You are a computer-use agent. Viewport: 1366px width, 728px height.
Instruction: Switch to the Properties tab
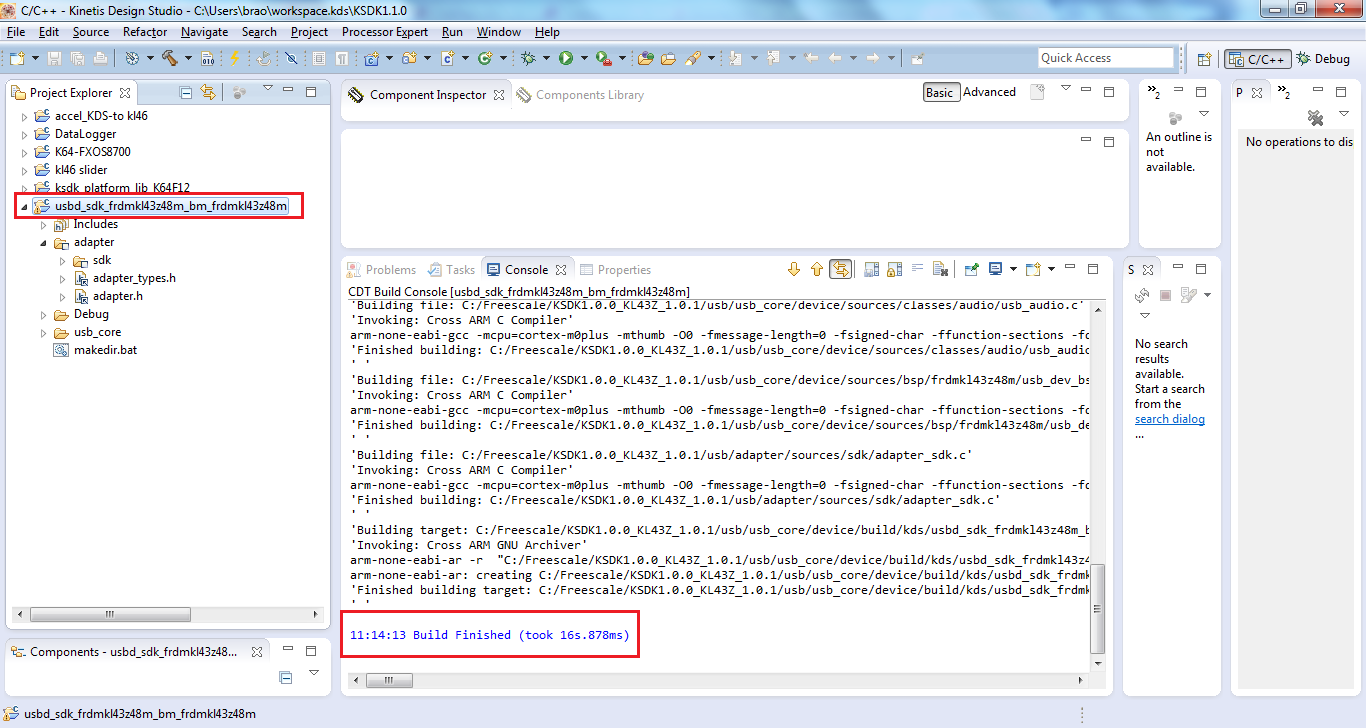[616, 270]
